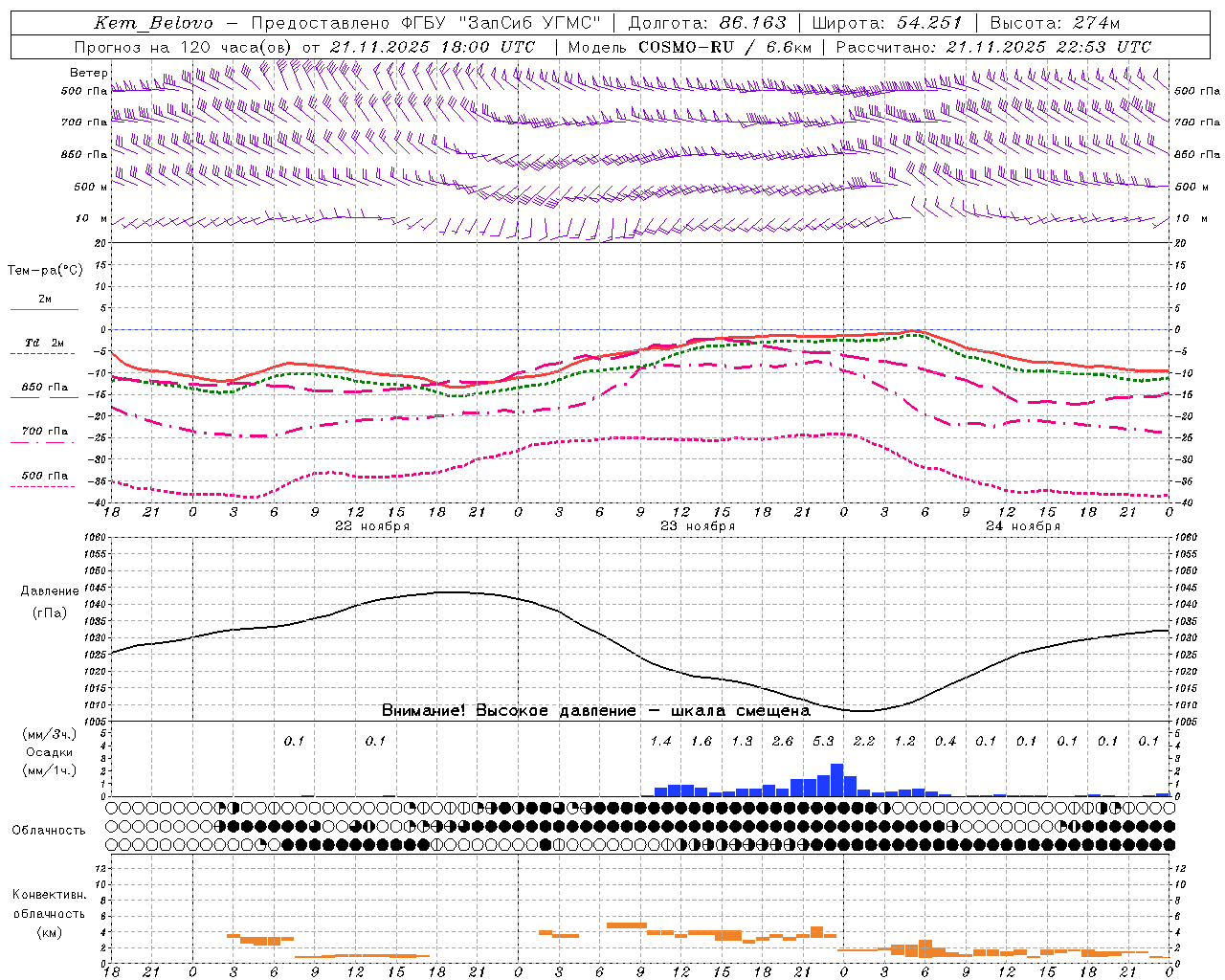Click the (км) unit under convective cloudiness
Screen dimensions: 1225x980
tap(50, 932)
